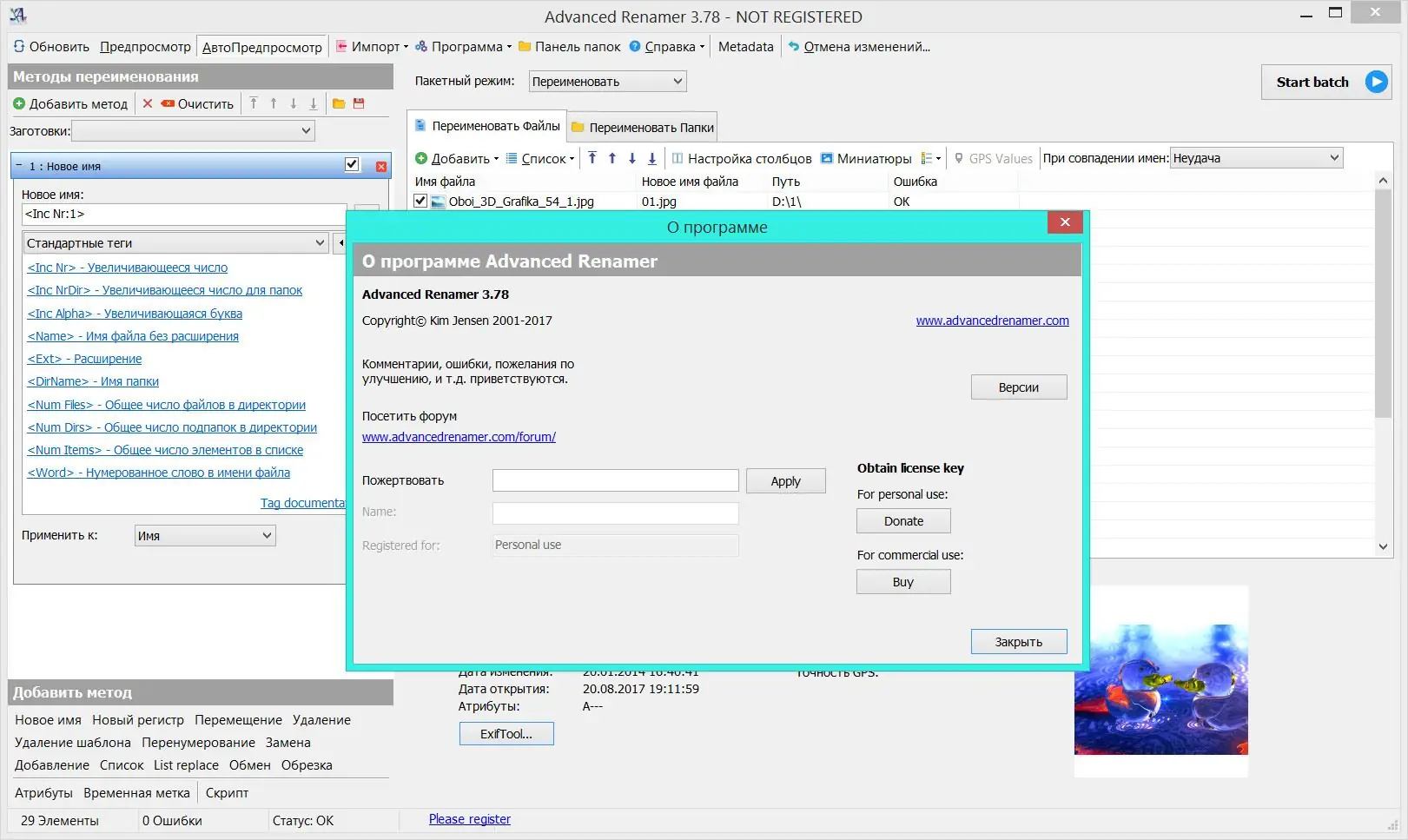This screenshot has height=840, width=1408.
Task: Click the Новое имя input field
Action: click(184, 215)
